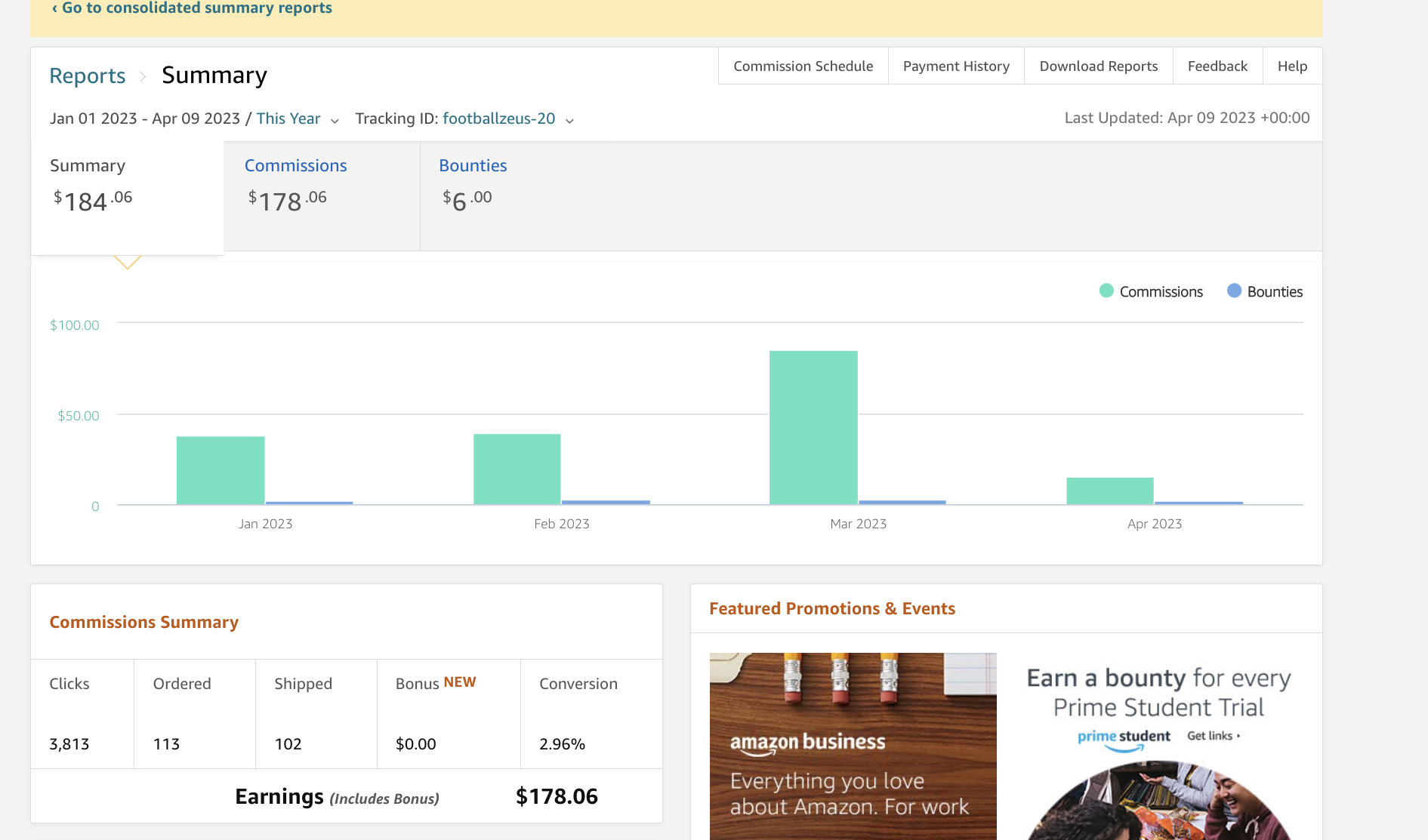Viewport: 1428px width, 840px height.
Task: Click the prime student logo
Action: click(1124, 740)
